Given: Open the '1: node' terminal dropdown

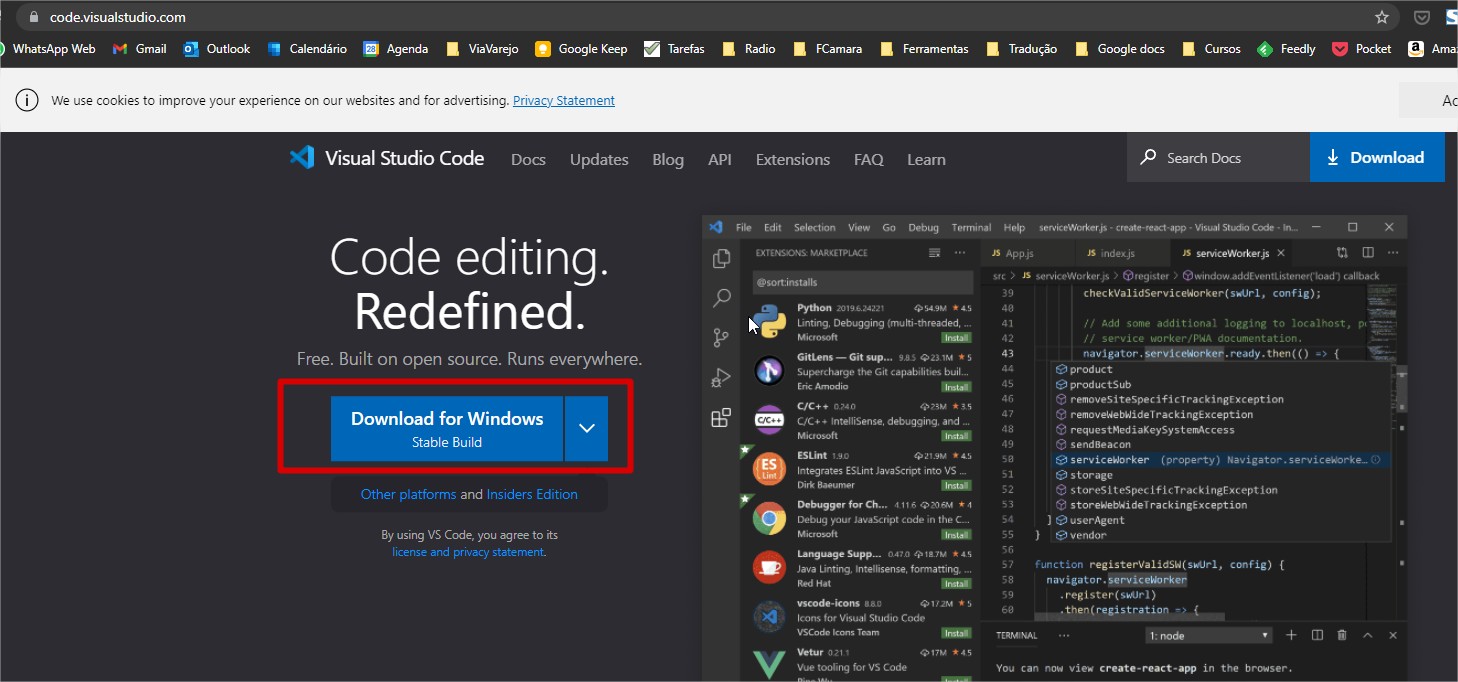Looking at the screenshot, I should (1208, 636).
